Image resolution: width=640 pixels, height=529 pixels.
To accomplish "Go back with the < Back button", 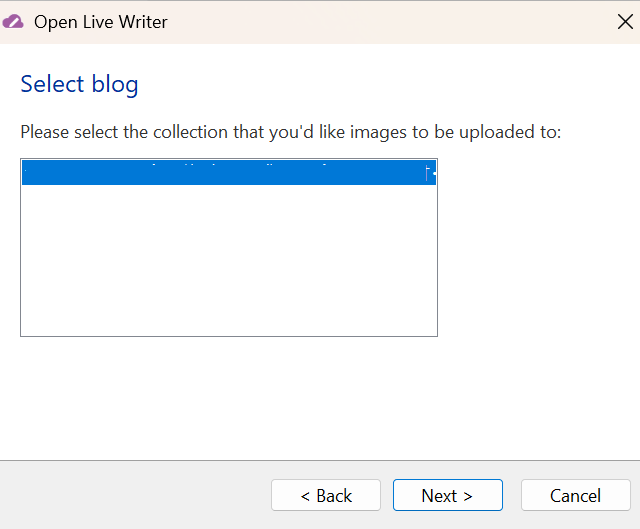I will point(326,495).
